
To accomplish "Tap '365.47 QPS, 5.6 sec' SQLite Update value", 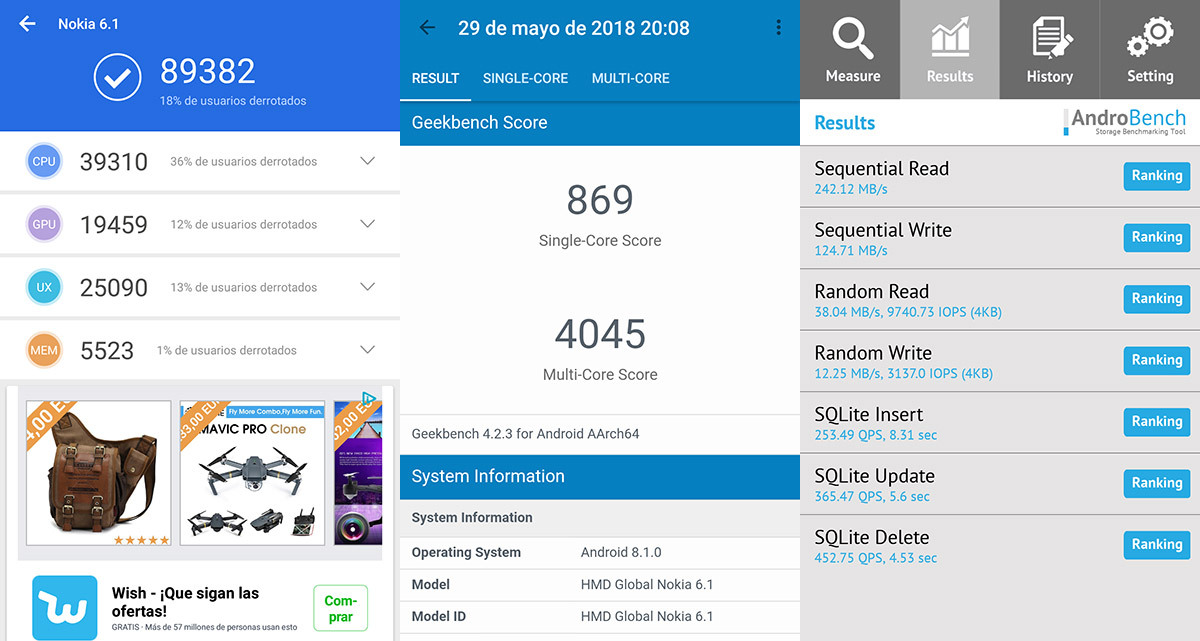I will (x=872, y=497).
